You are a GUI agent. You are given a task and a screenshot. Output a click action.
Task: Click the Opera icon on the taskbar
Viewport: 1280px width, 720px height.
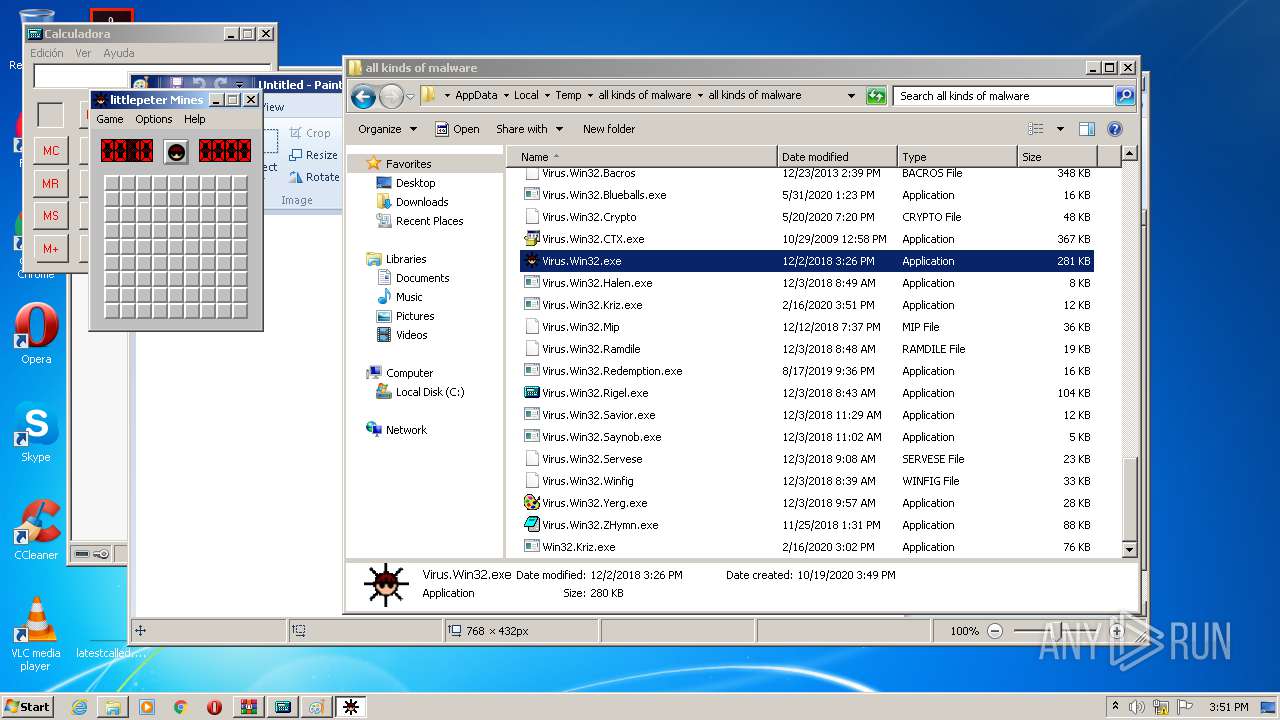[214, 707]
